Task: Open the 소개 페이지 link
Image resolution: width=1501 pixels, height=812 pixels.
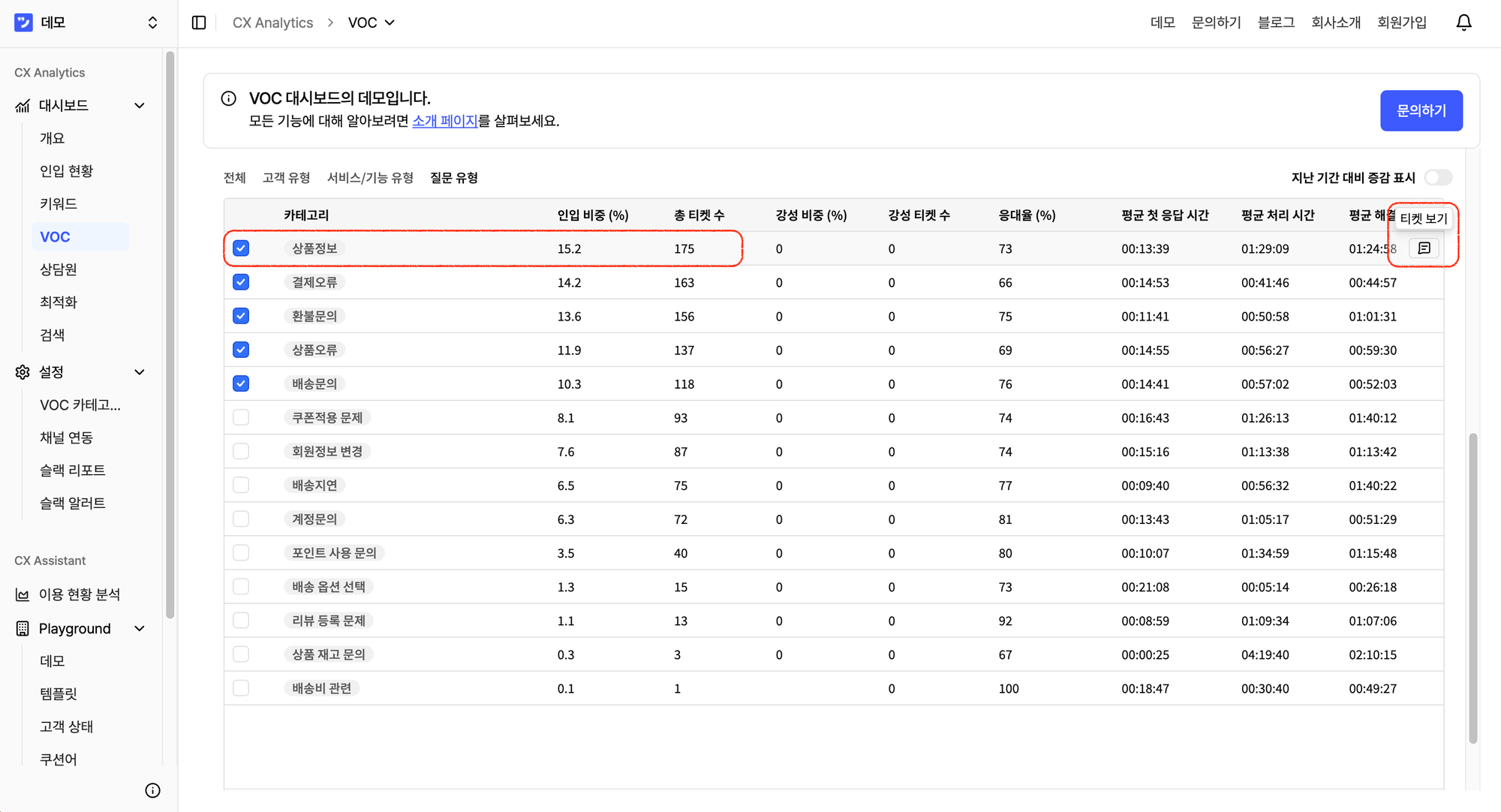Action: click(446, 121)
